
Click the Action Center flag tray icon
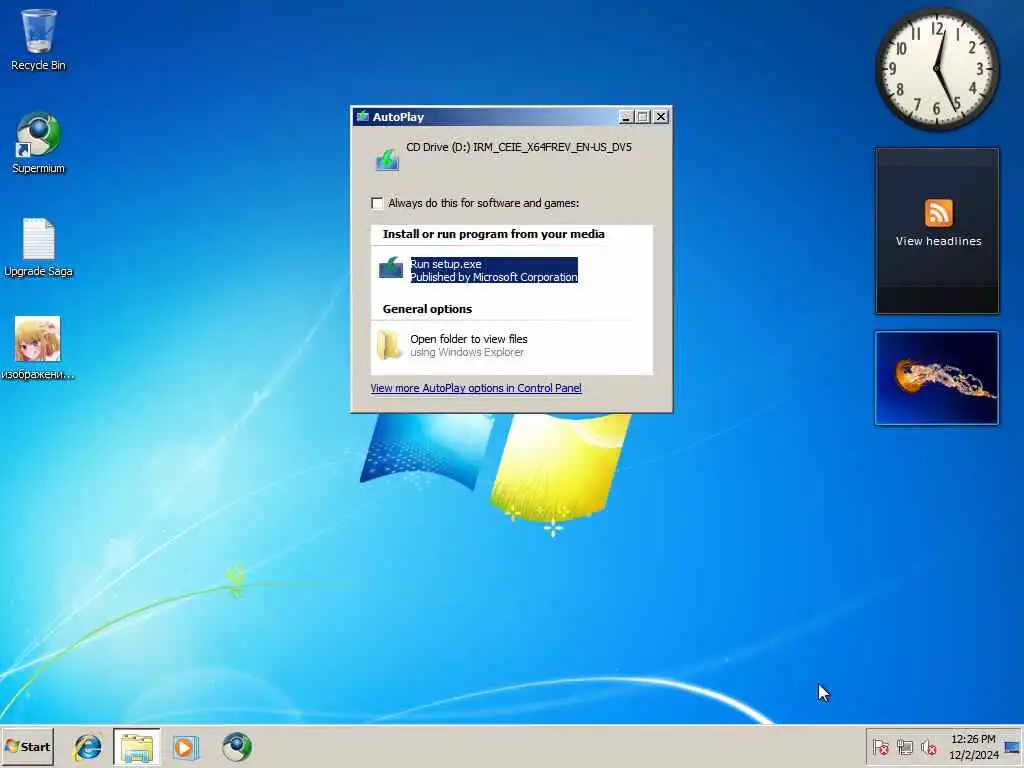[880, 747]
